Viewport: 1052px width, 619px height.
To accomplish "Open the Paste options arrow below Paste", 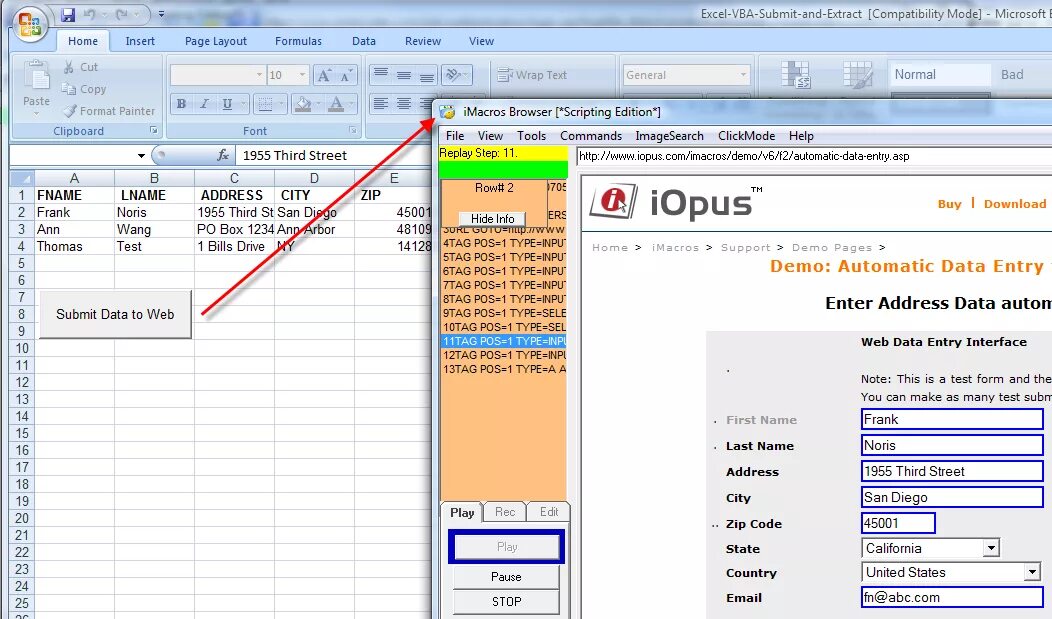I will (36, 112).
